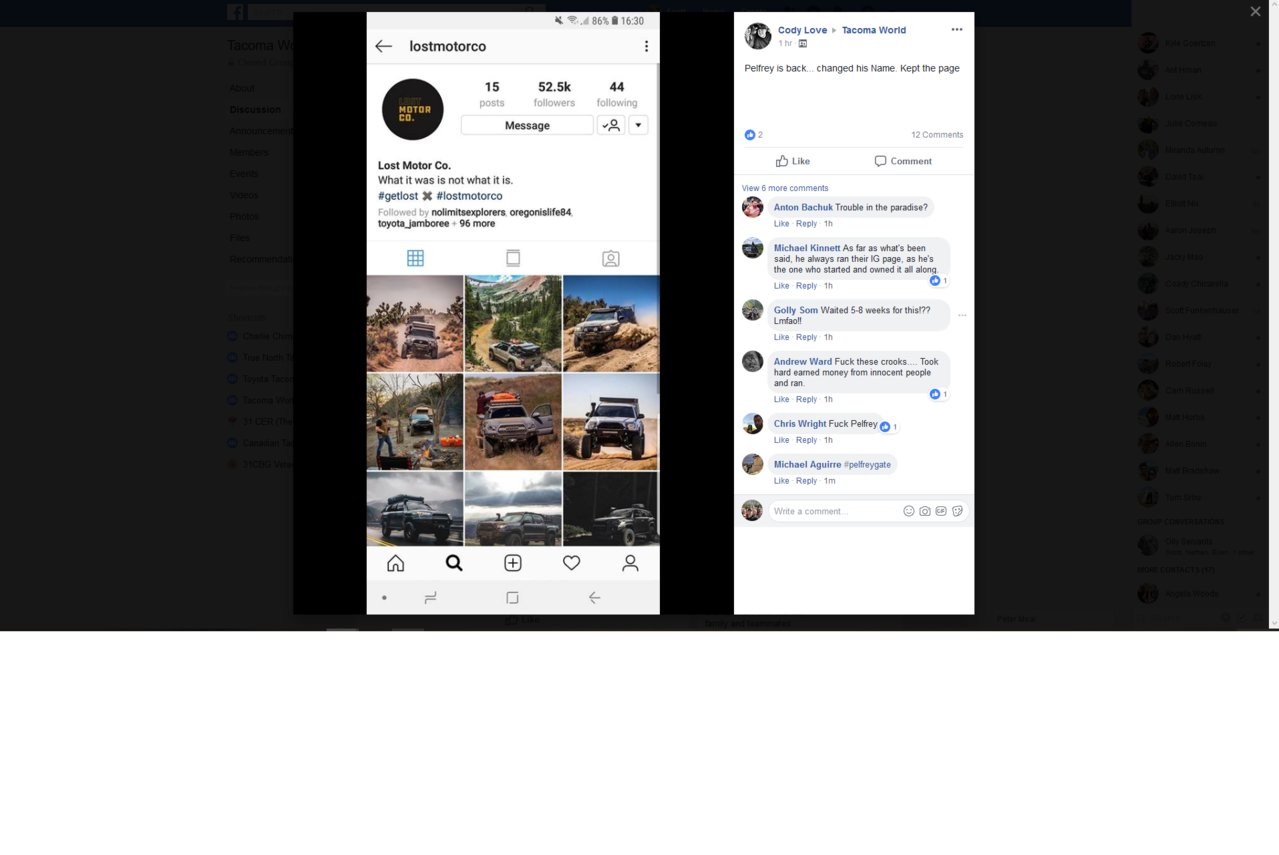The image size is (1279, 855).
Task: Click the post audience privacy icon
Action: pos(802,44)
